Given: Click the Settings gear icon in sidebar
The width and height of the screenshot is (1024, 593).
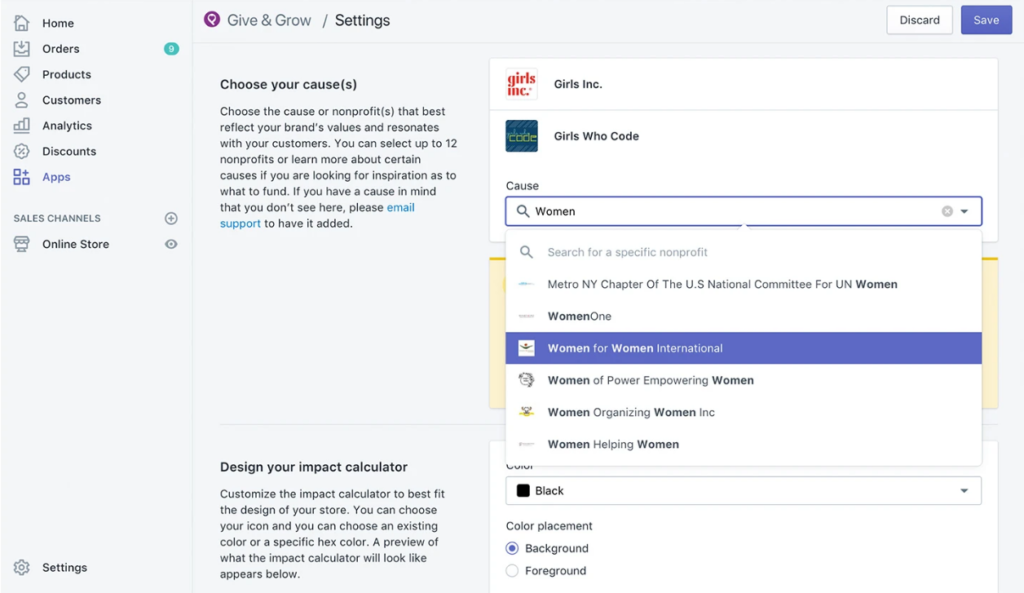Looking at the screenshot, I should 22,568.
